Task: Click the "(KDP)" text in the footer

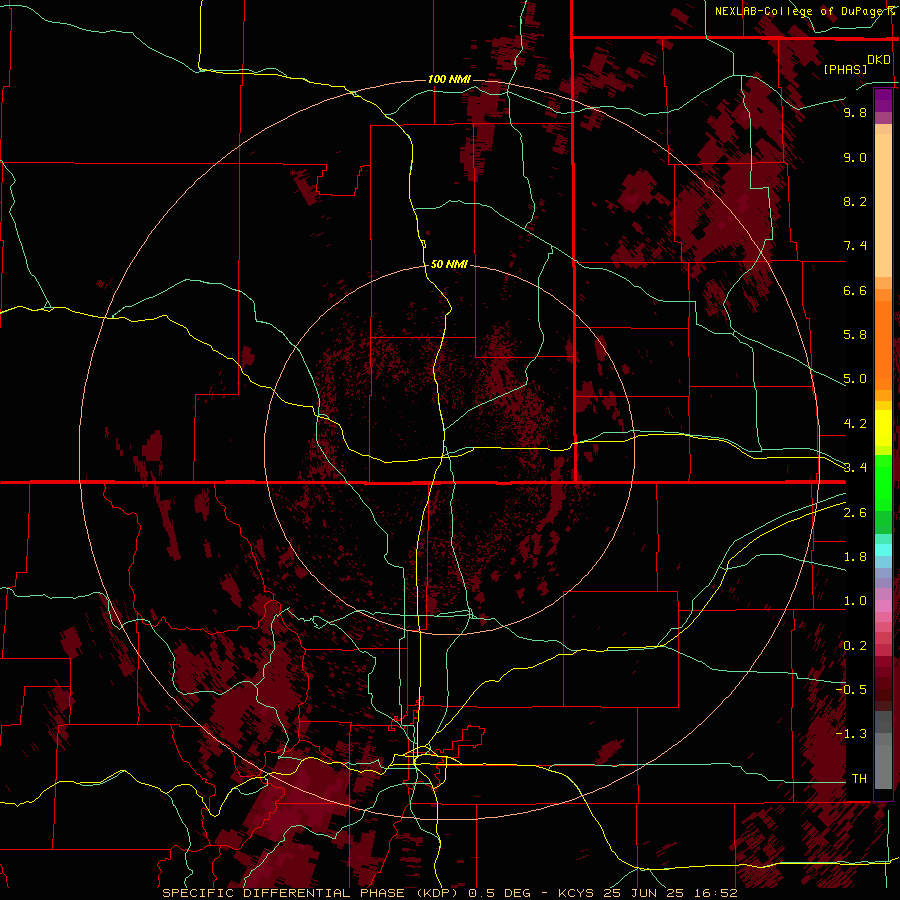Action: (x=437, y=893)
